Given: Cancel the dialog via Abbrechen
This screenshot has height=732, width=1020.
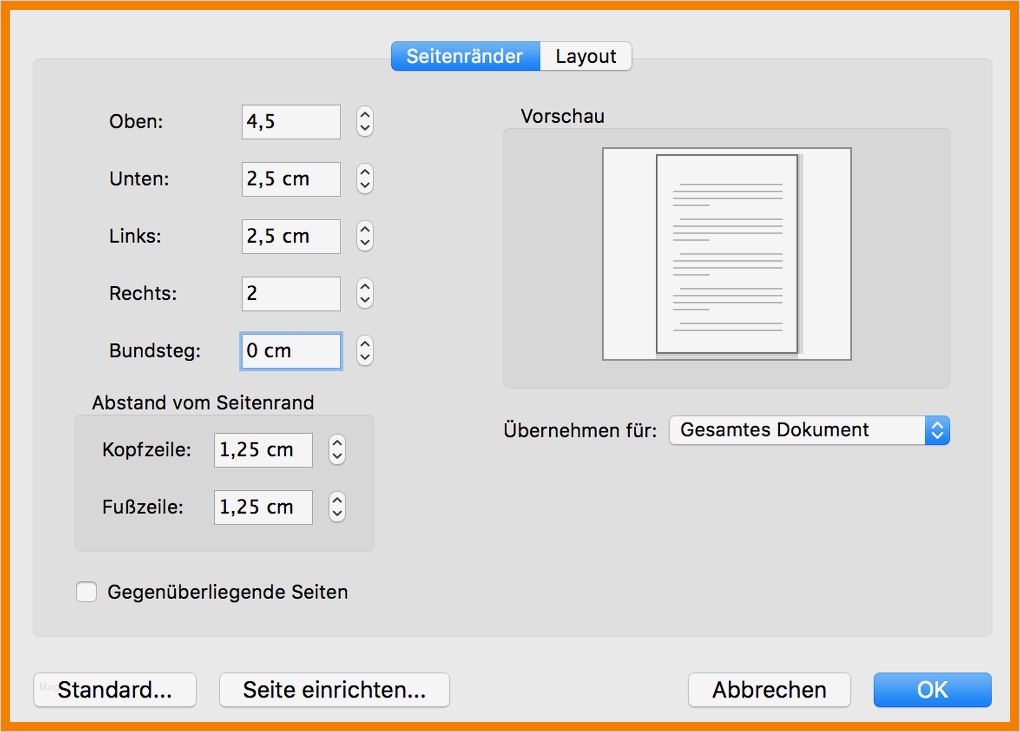Looking at the screenshot, I should 768,690.
